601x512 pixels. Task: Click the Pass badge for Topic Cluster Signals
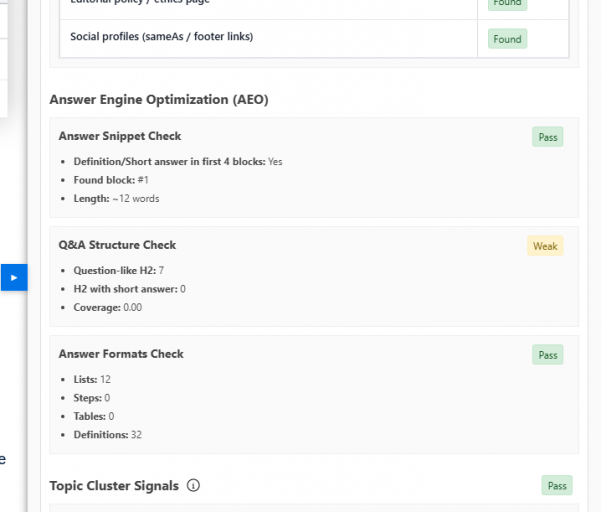[557, 486]
